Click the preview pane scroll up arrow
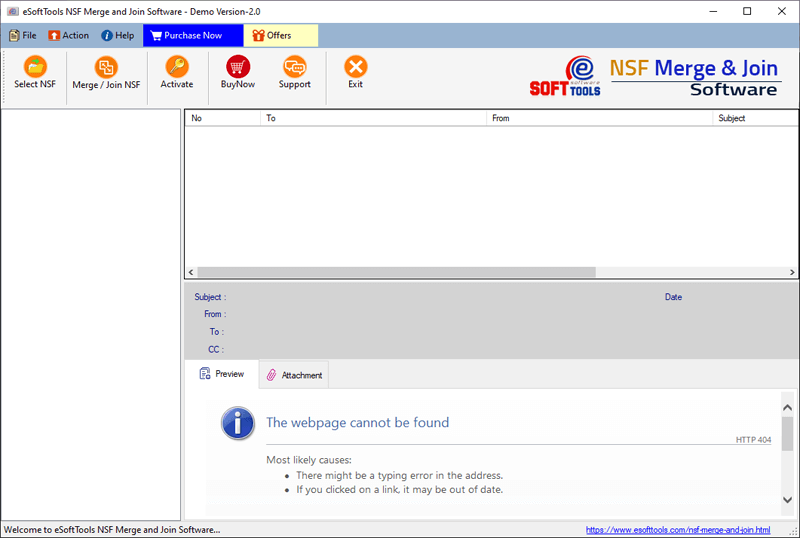The height and width of the screenshot is (538, 800). tap(788, 407)
